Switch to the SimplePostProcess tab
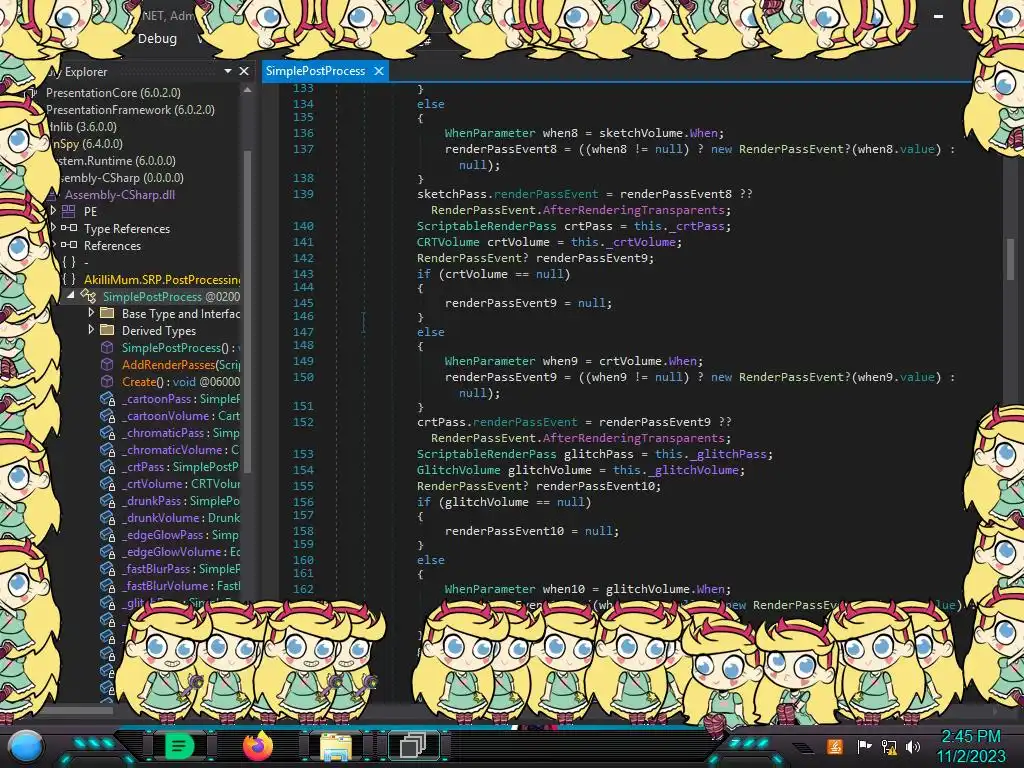The image size is (1024, 768). [x=315, y=71]
